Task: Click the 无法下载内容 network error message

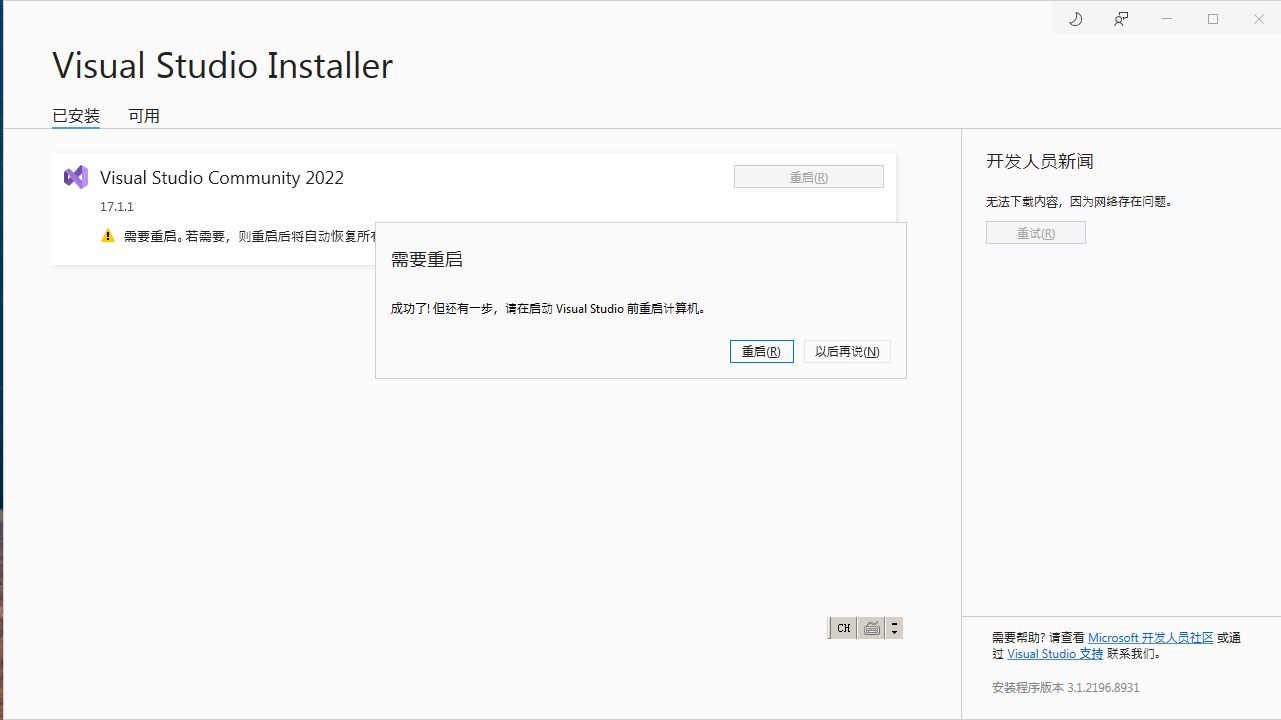Action: pos(1079,202)
